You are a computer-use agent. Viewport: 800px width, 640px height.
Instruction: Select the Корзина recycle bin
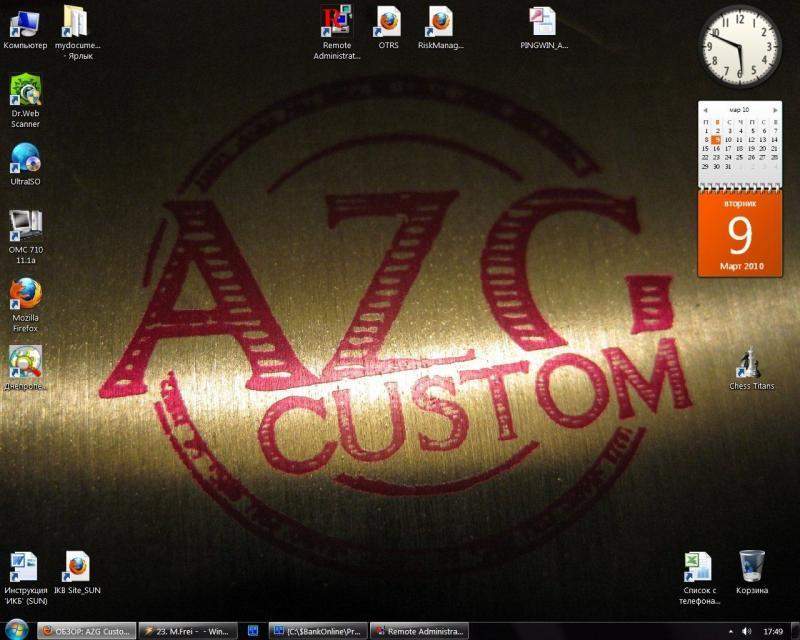click(752, 573)
